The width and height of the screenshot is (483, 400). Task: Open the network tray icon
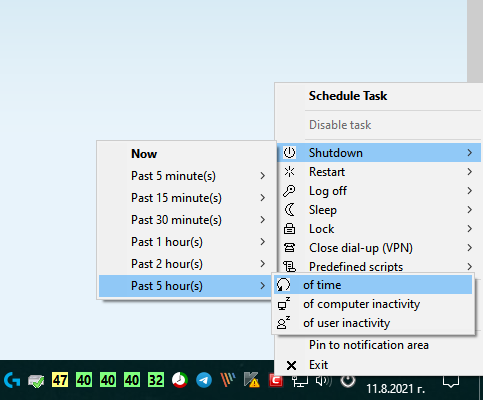click(x=299, y=380)
